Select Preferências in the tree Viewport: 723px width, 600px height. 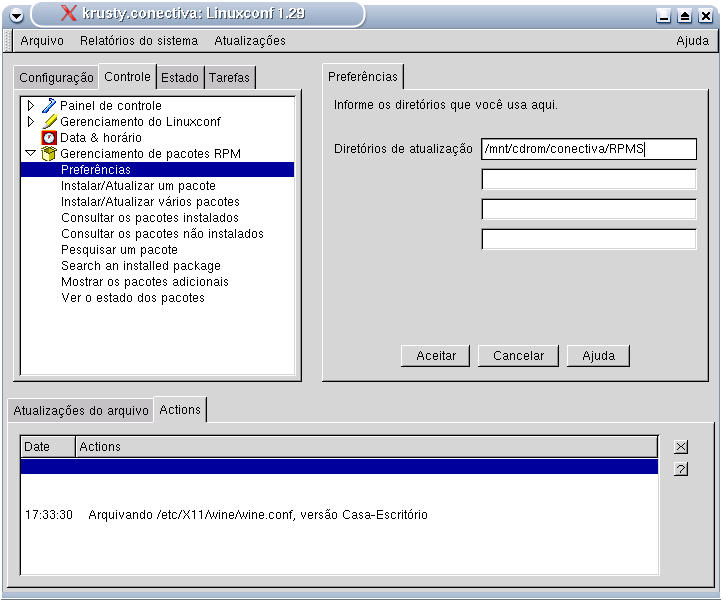click(157, 170)
